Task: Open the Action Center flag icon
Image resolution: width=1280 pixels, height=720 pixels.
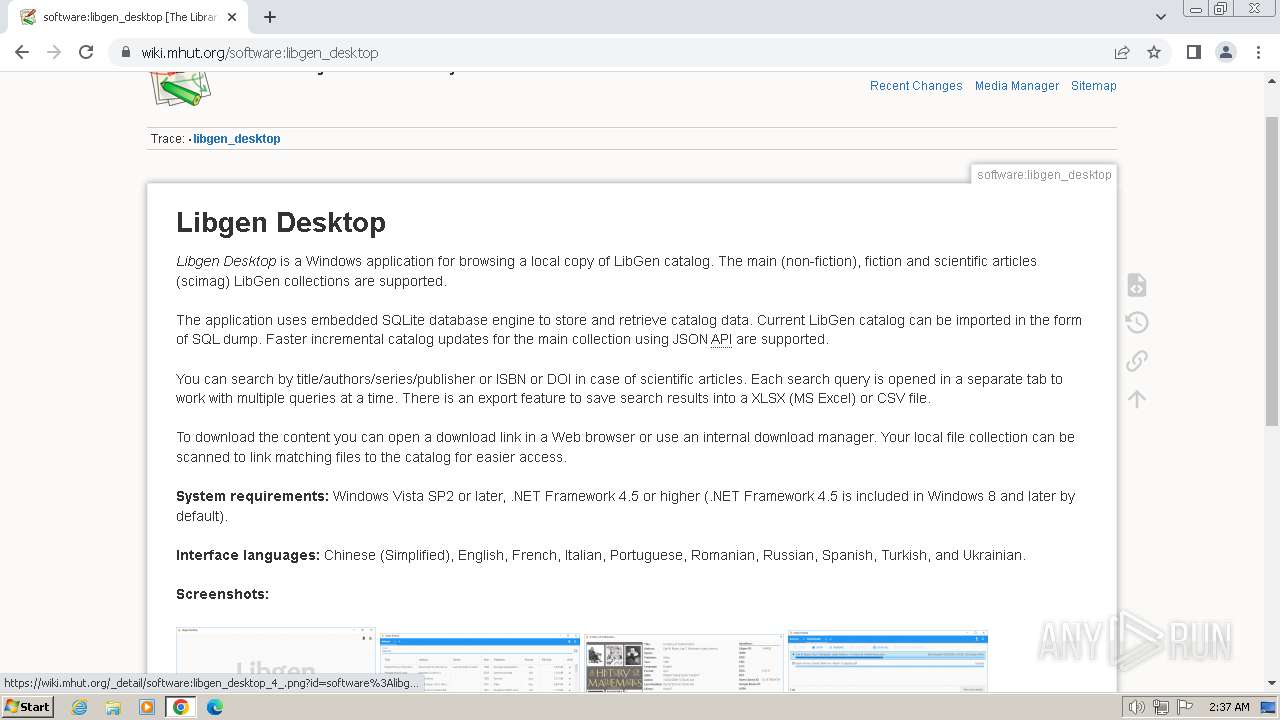Action: 1185,707
